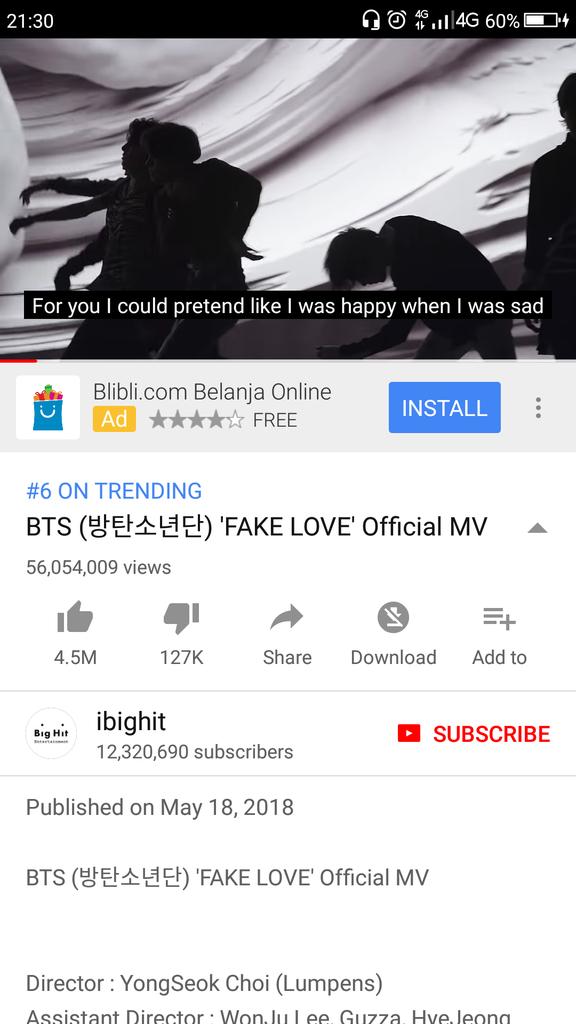Tap the Blibli shopping bag app icon

(48, 408)
